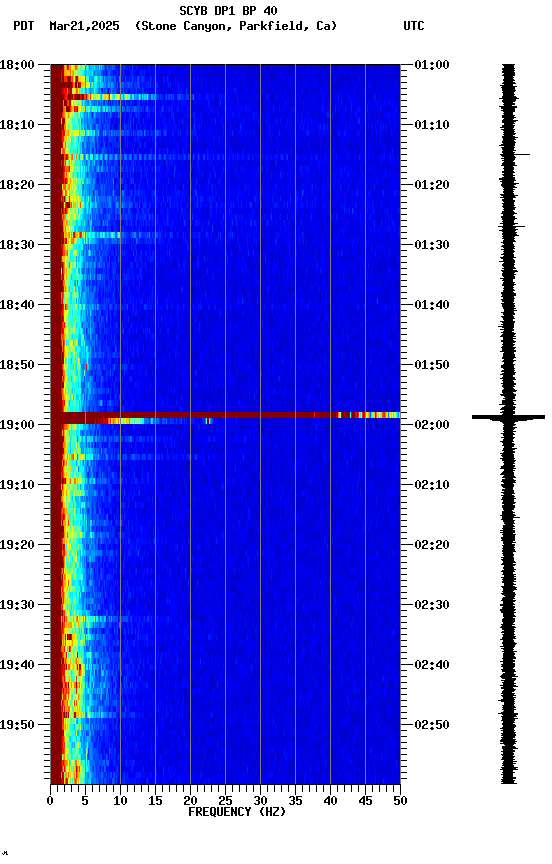The image size is (552, 864).
Task: Click the 19:20 PDT time label
Action: (17, 545)
